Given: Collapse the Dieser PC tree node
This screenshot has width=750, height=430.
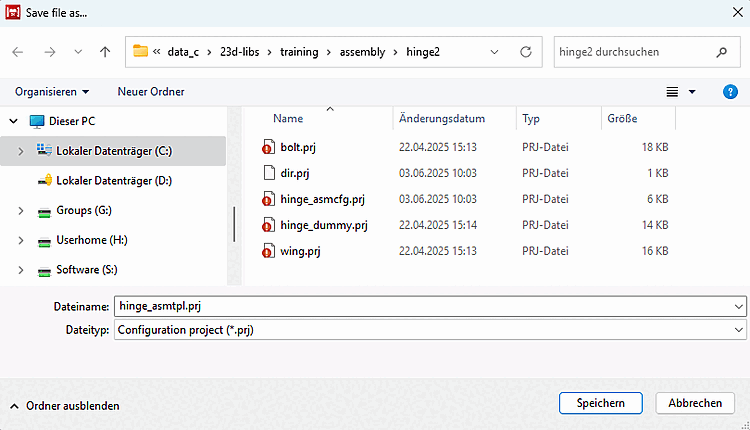Looking at the screenshot, I should click(x=14, y=121).
